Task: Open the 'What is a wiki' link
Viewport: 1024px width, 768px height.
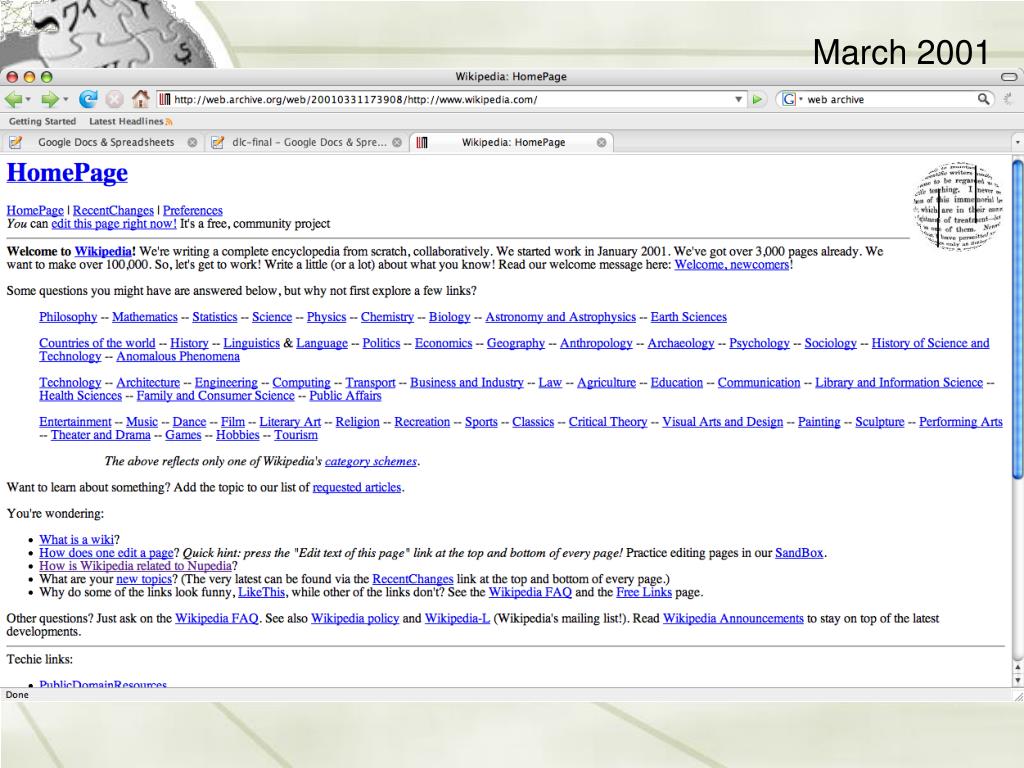Action: click(x=76, y=539)
